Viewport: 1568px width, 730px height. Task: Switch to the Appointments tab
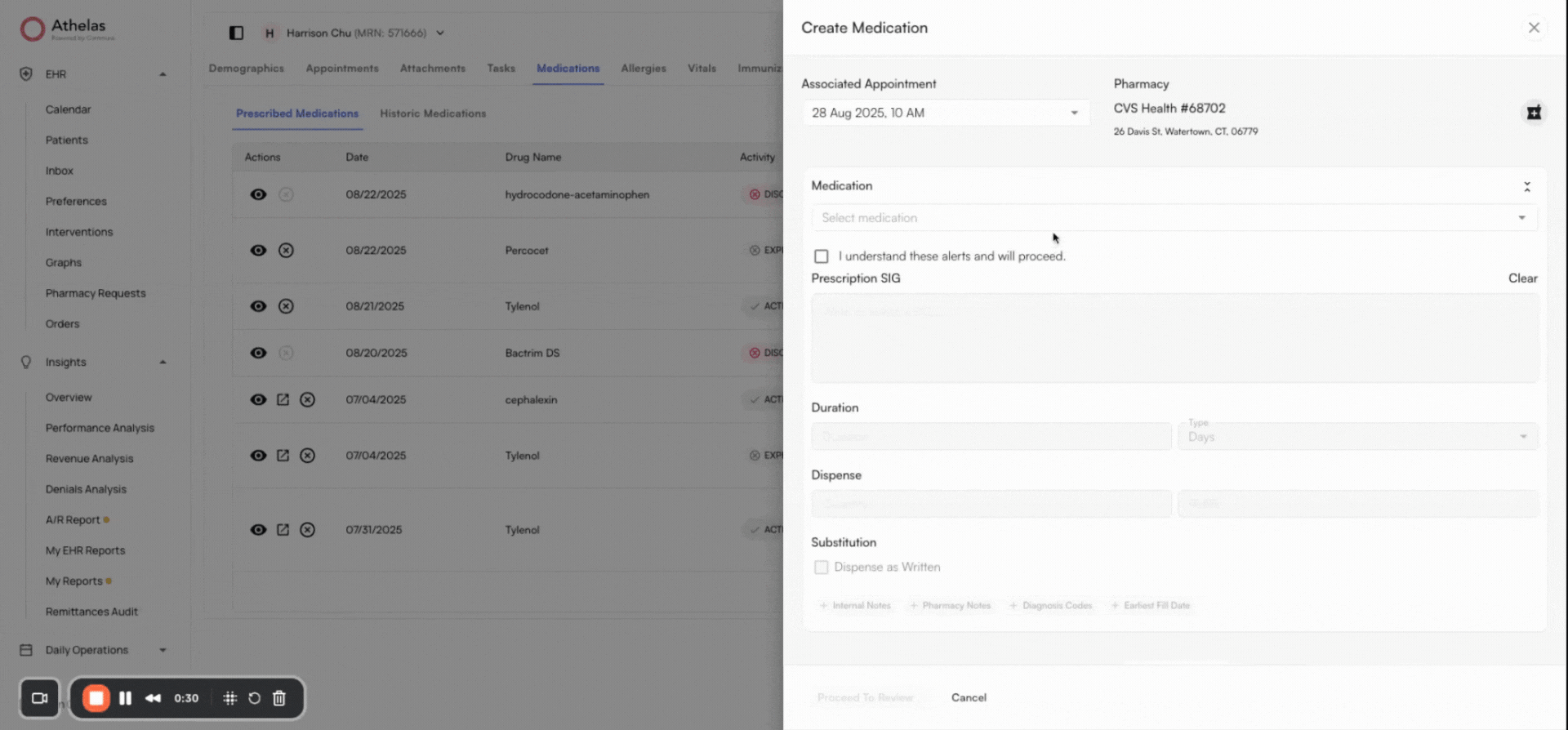pos(342,69)
